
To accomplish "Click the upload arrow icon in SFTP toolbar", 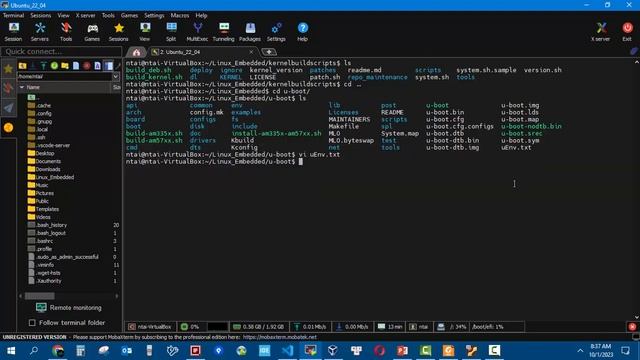I will [x=44, y=66].
